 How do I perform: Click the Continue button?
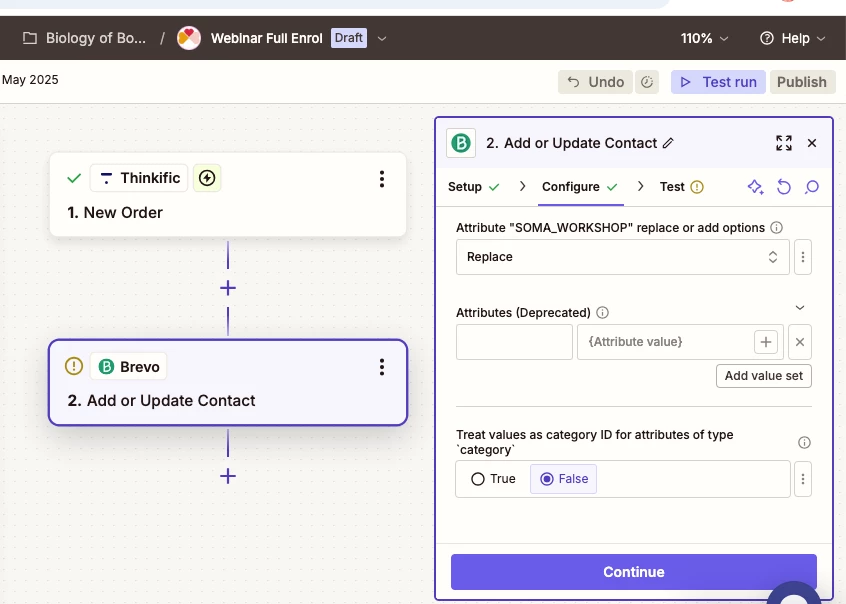634,572
